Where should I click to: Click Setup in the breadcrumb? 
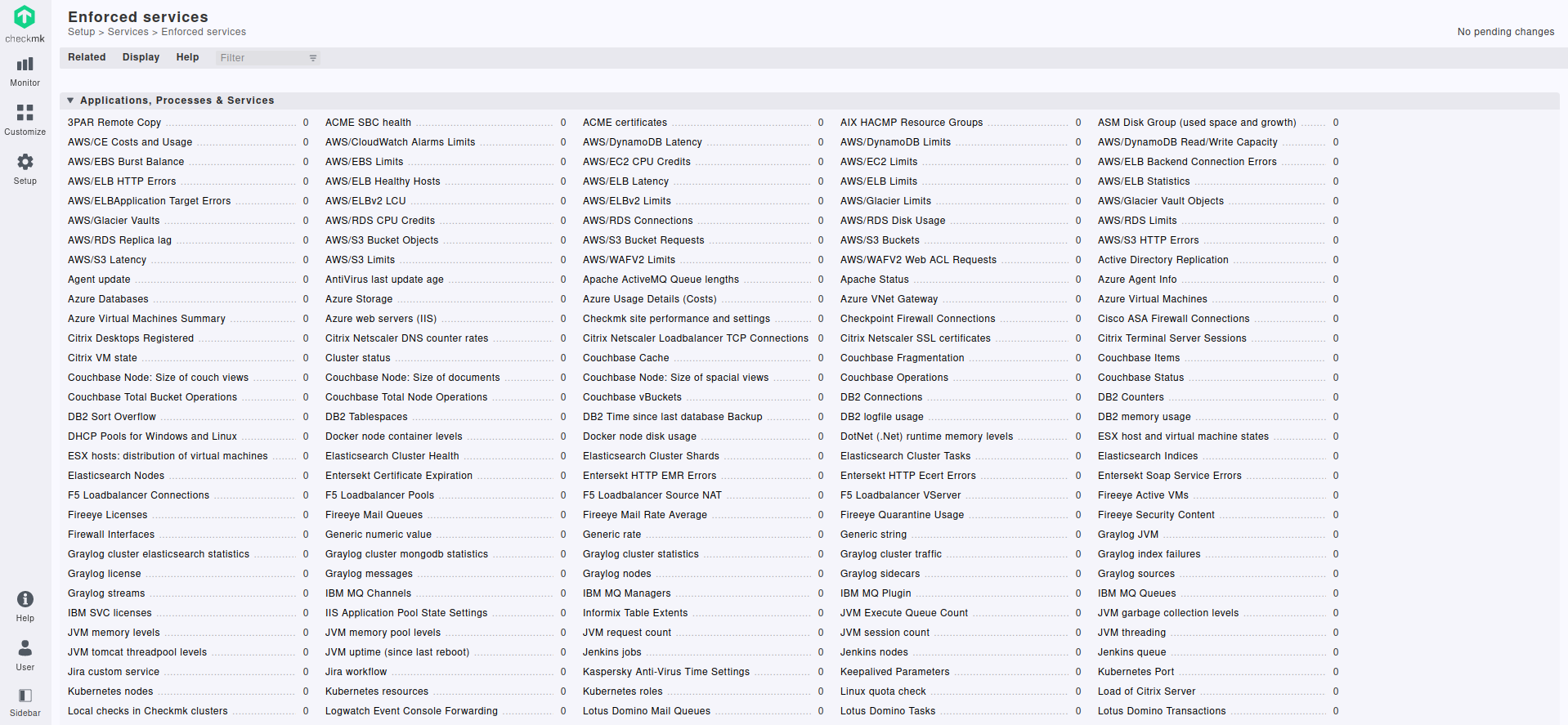point(81,32)
